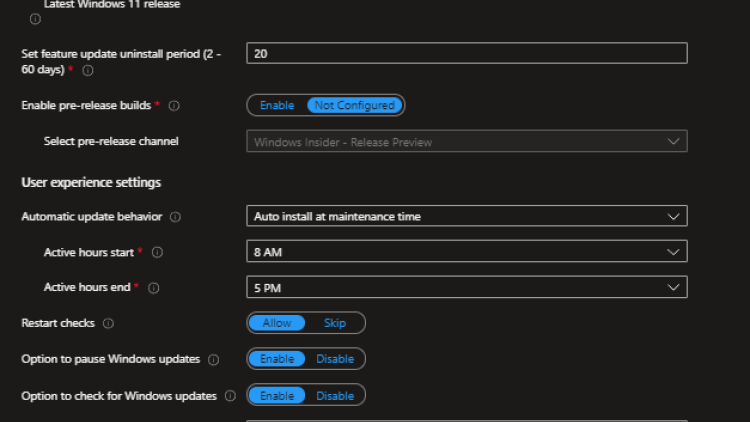750x422 pixels.
Task: Disable option to pause Windows updates
Action: 335,359
